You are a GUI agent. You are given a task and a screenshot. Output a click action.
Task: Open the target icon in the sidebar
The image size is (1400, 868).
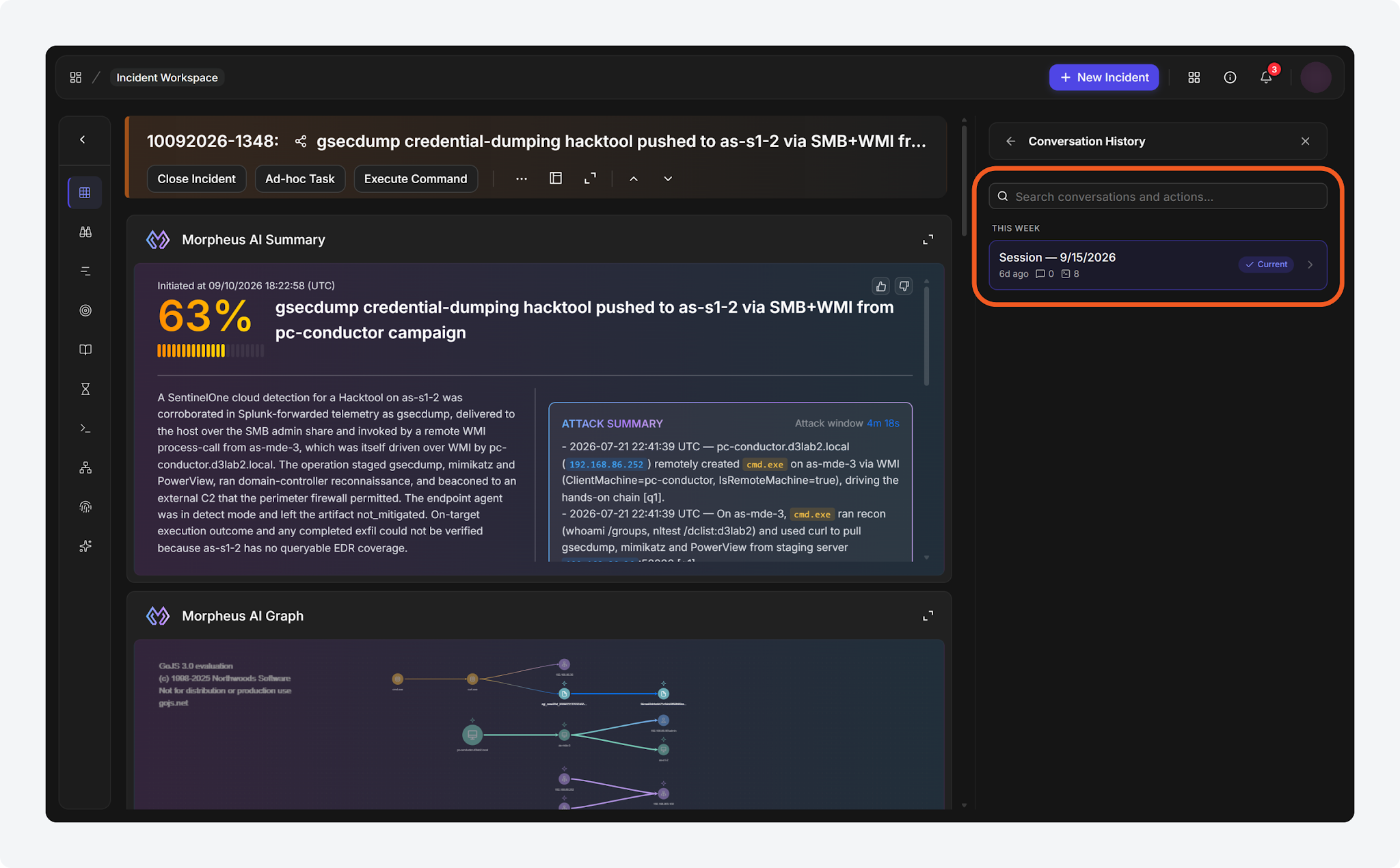tap(85, 310)
